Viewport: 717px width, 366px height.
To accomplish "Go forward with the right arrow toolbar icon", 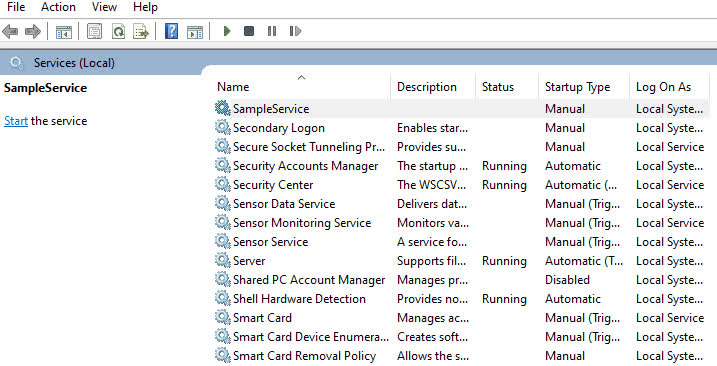I will (x=32, y=32).
